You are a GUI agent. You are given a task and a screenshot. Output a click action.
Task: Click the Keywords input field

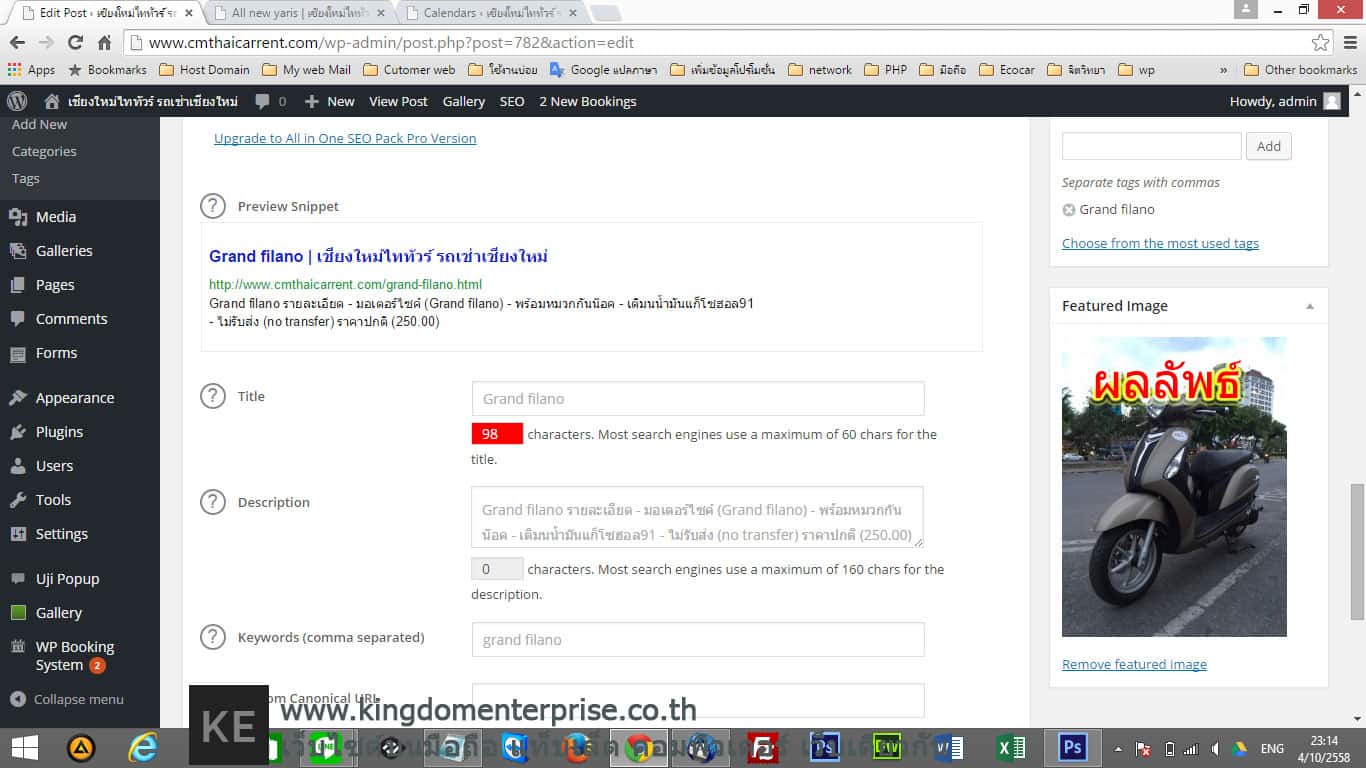(x=697, y=639)
